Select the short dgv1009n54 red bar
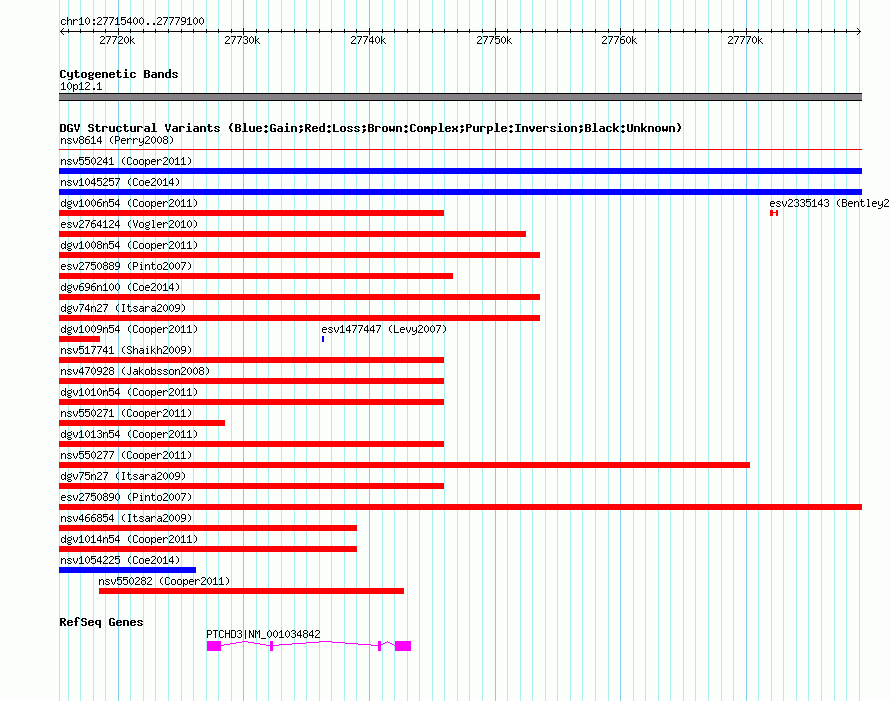This screenshot has width=890, height=701. pos(79,339)
